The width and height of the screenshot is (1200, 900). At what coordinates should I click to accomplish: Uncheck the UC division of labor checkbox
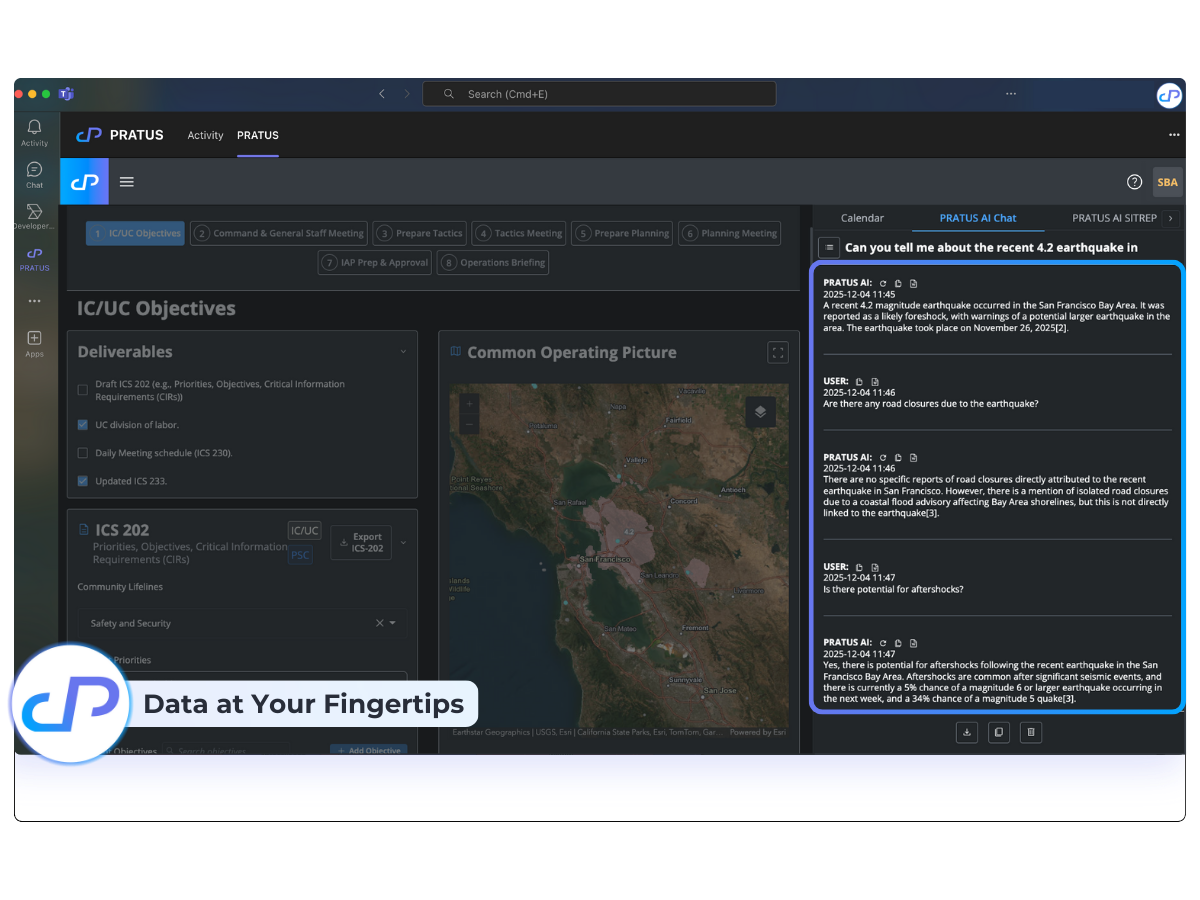[x=83, y=425]
